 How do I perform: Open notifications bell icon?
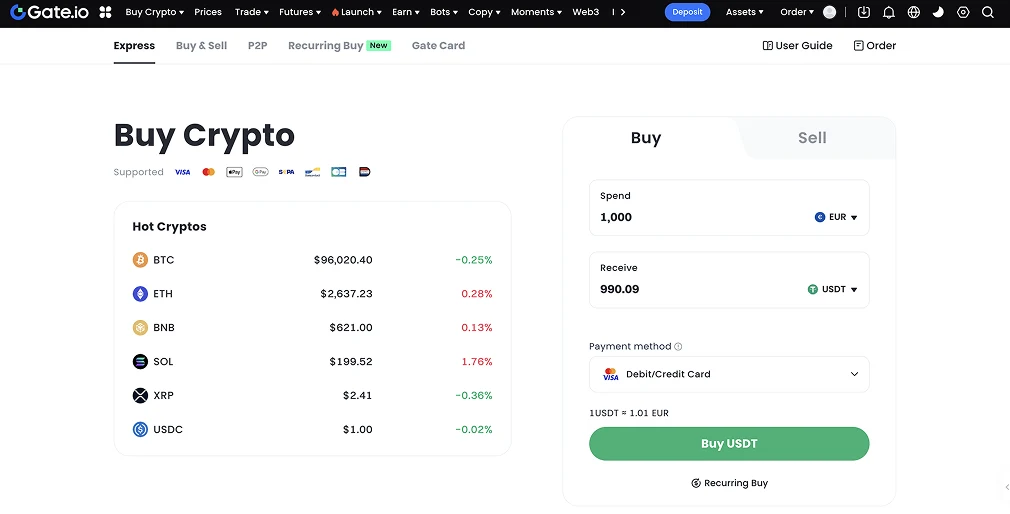click(889, 12)
